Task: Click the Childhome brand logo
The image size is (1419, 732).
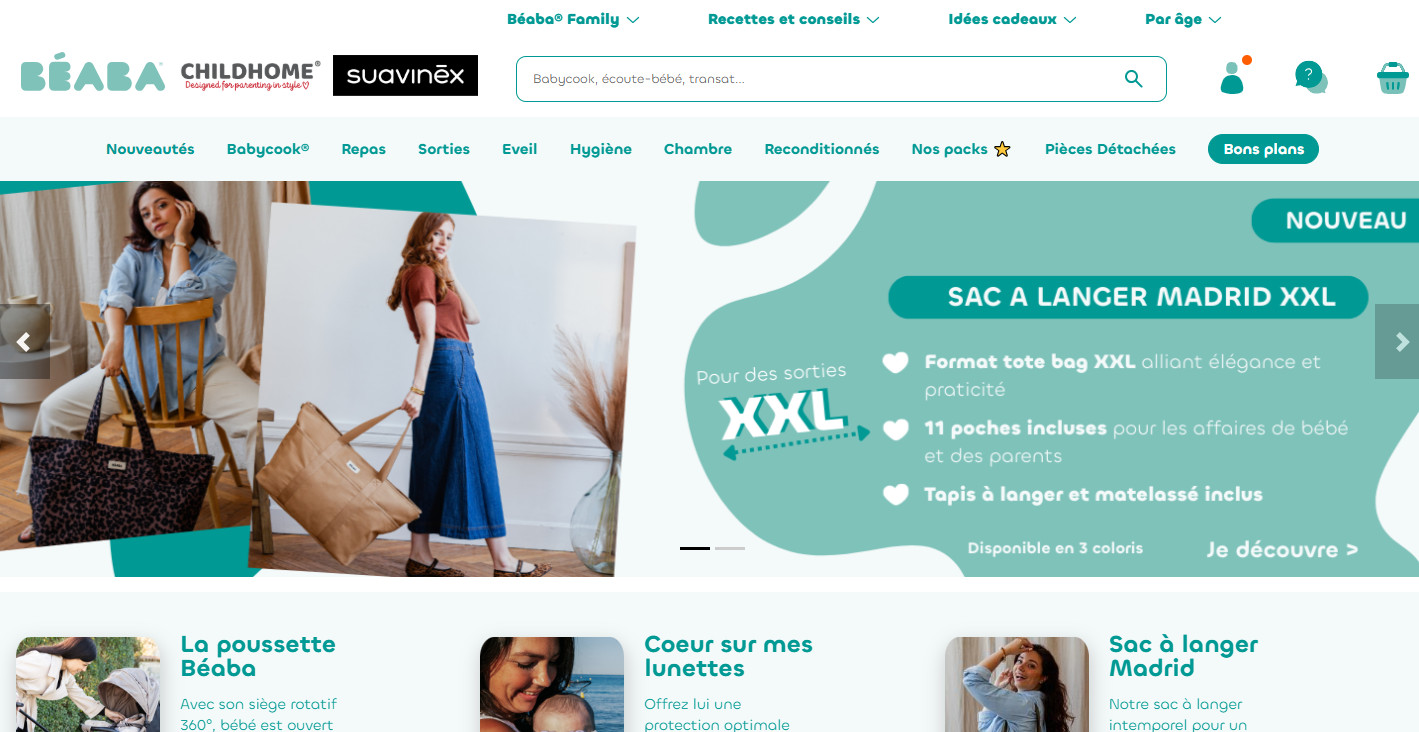Action: click(x=251, y=76)
